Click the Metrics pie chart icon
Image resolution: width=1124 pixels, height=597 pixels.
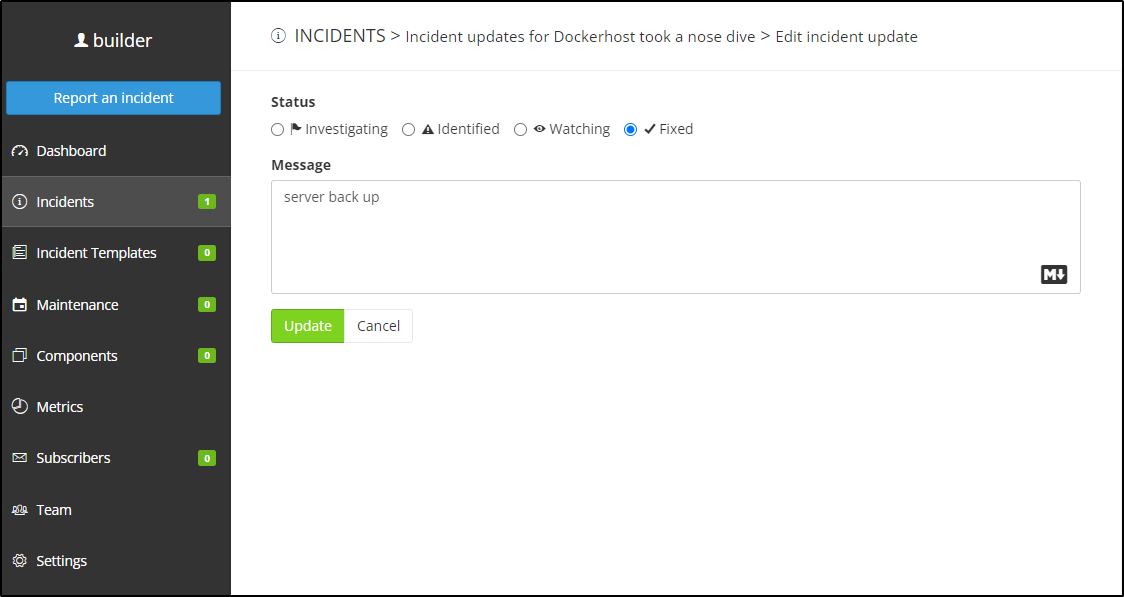20,406
